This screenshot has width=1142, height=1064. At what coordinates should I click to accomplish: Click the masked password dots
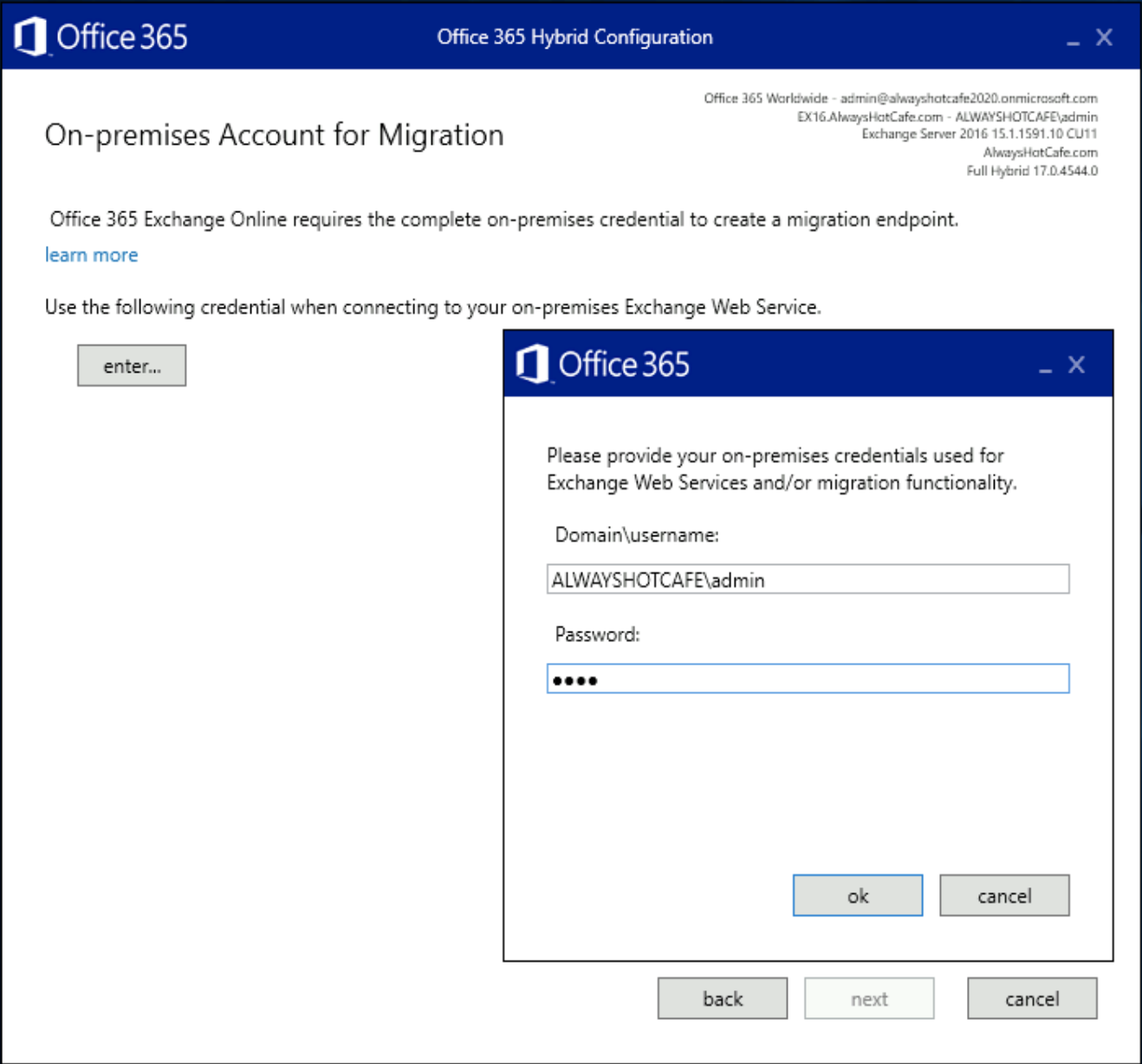pos(574,679)
